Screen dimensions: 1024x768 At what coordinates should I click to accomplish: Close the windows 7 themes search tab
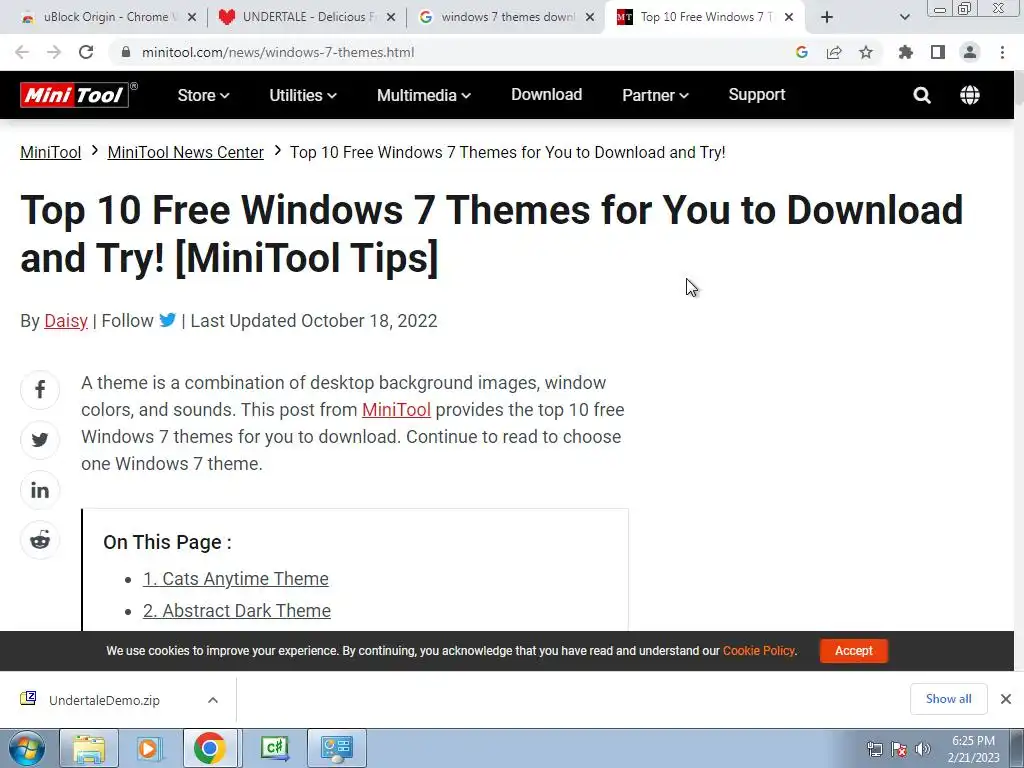pos(590,18)
